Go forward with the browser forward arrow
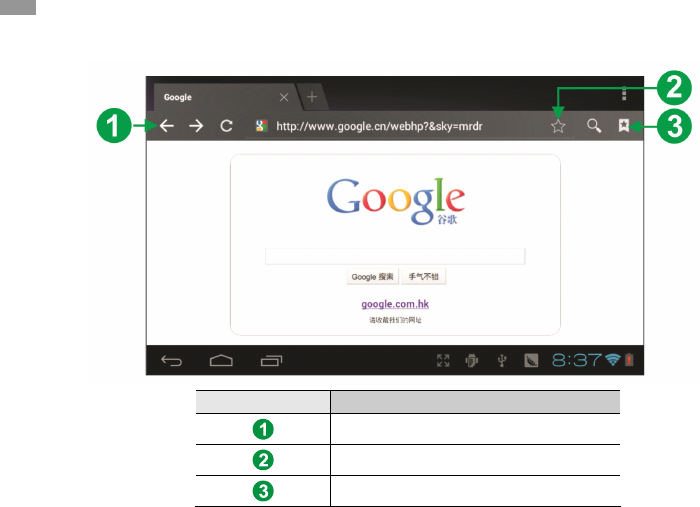This screenshot has height=507, width=700. (196, 126)
